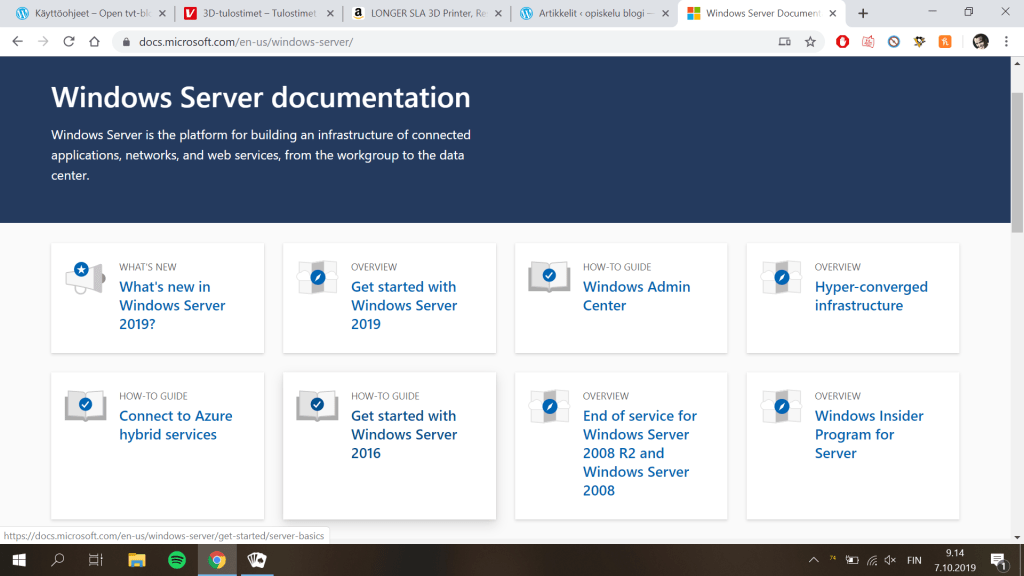Image resolution: width=1024 pixels, height=576 pixels.
Task: Open the FIN language input selector
Action: (x=913, y=560)
